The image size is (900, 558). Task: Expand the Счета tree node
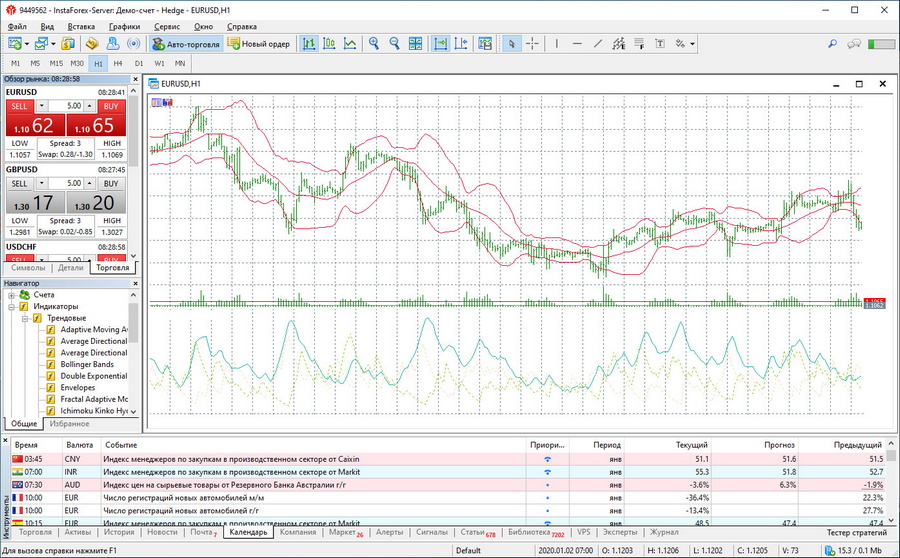(12, 295)
